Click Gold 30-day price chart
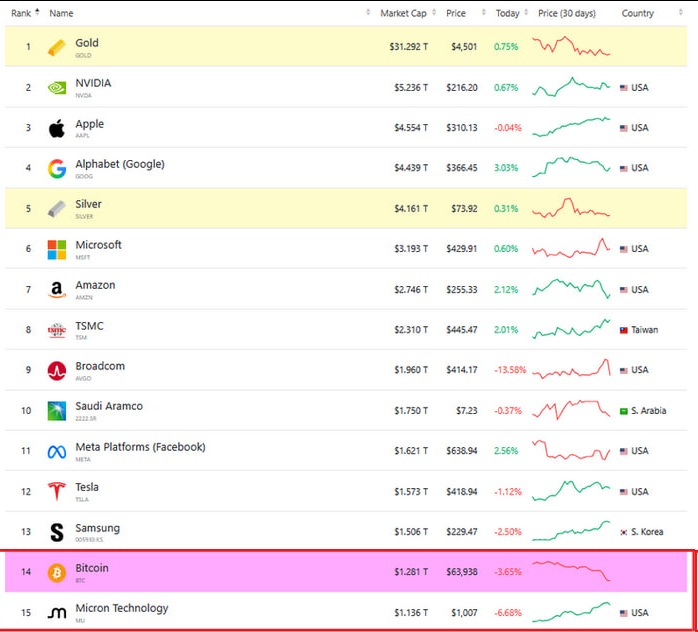 pyautogui.click(x=571, y=46)
